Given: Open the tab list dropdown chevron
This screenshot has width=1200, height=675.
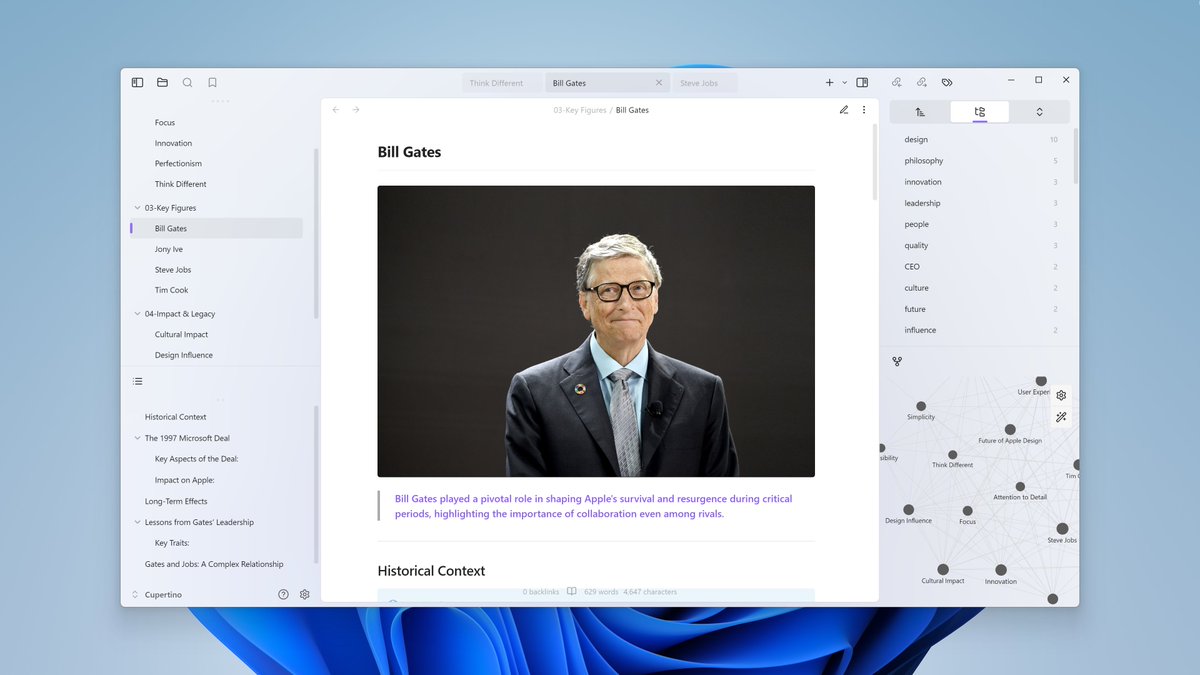Looking at the screenshot, I should [x=845, y=83].
